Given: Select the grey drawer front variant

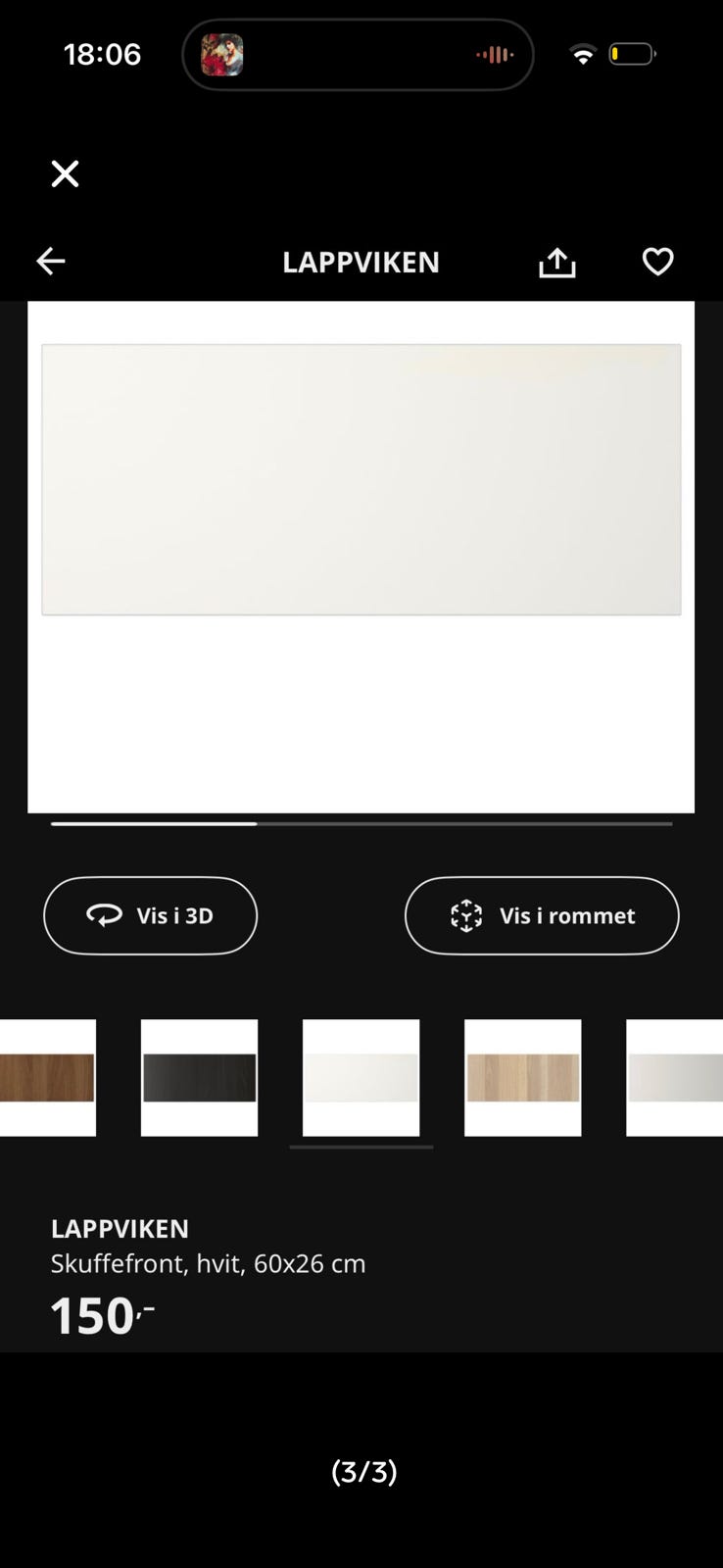Looking at the screenshot, I should (x=674, y=1078).
